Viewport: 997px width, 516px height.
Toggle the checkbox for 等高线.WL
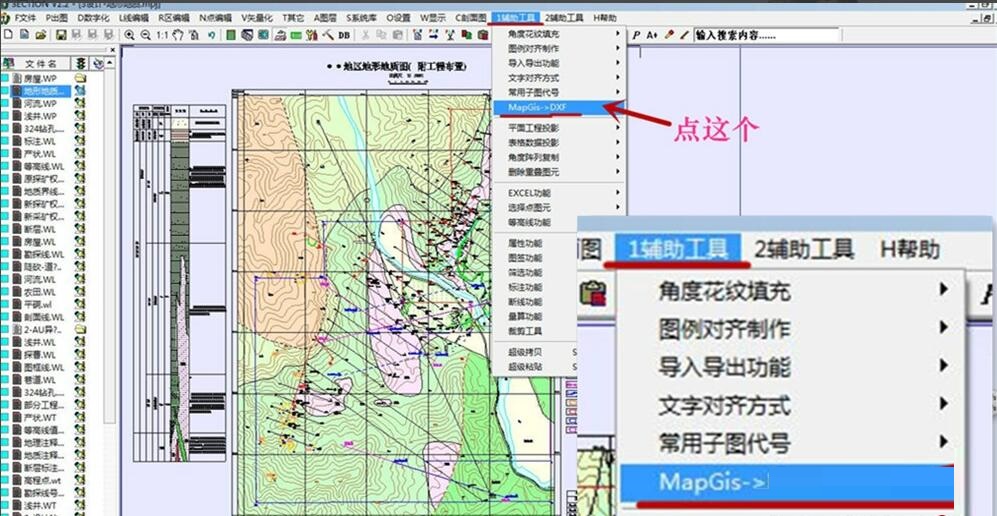click(x=5, y=166)
